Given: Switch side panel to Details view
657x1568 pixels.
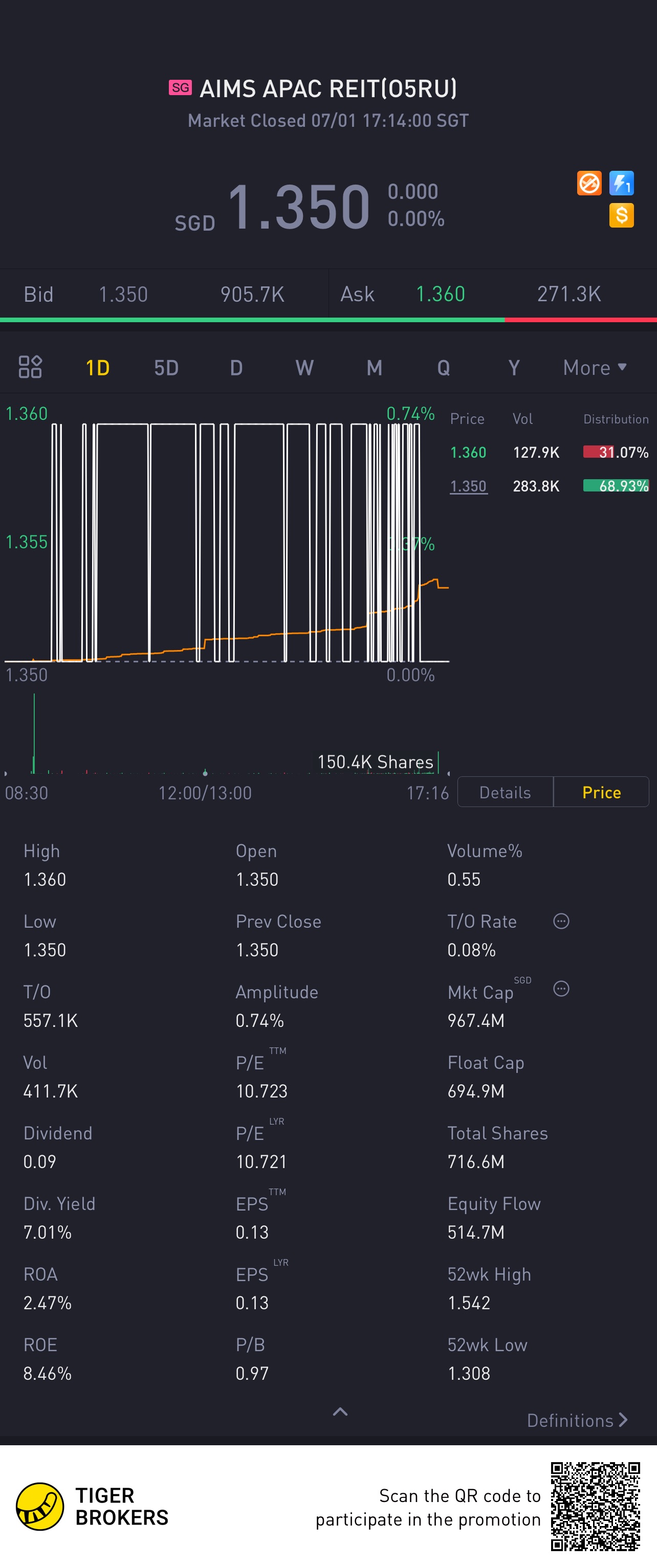Looking at the screenshot, I should [x=505, y=792].
